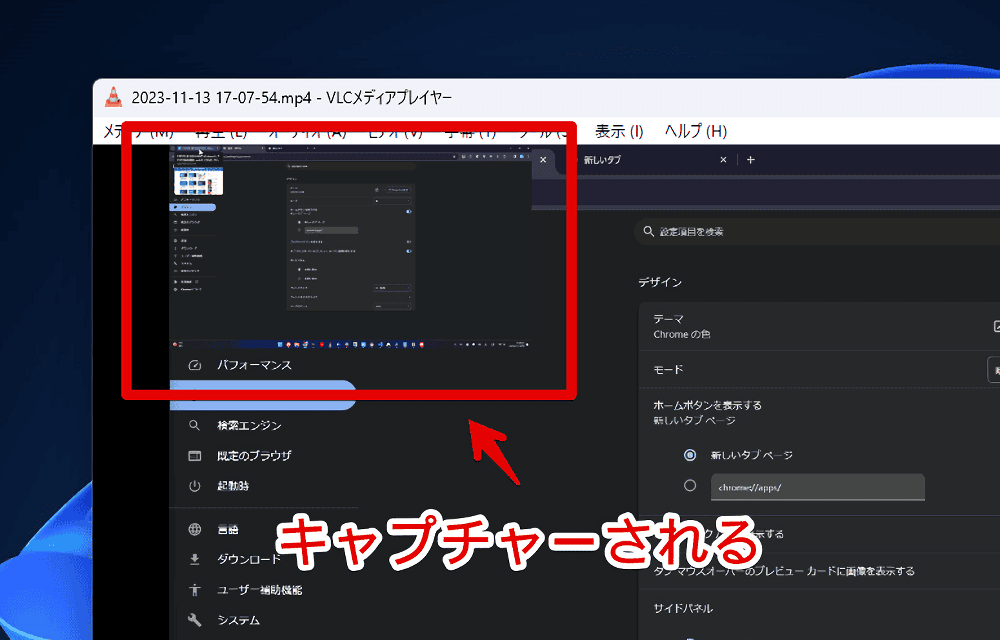Open a new tab with the plus button

point(751,160)
